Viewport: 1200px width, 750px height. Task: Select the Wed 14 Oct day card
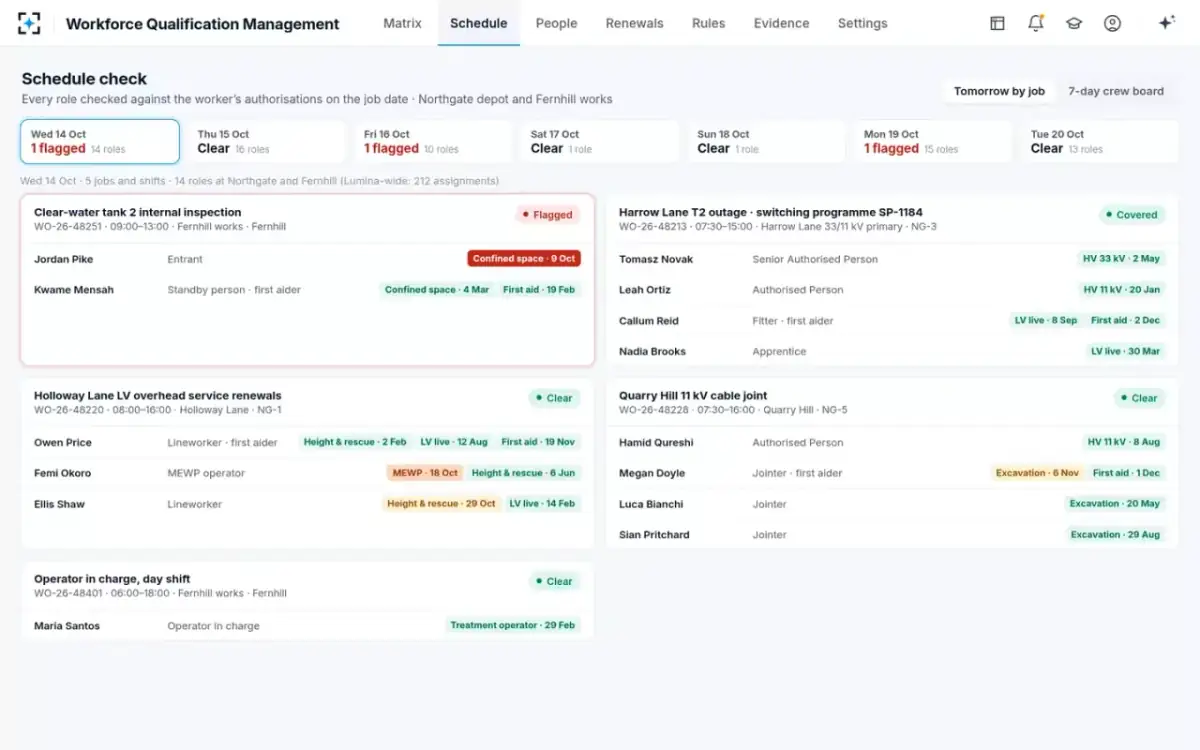tap(100, 141)
